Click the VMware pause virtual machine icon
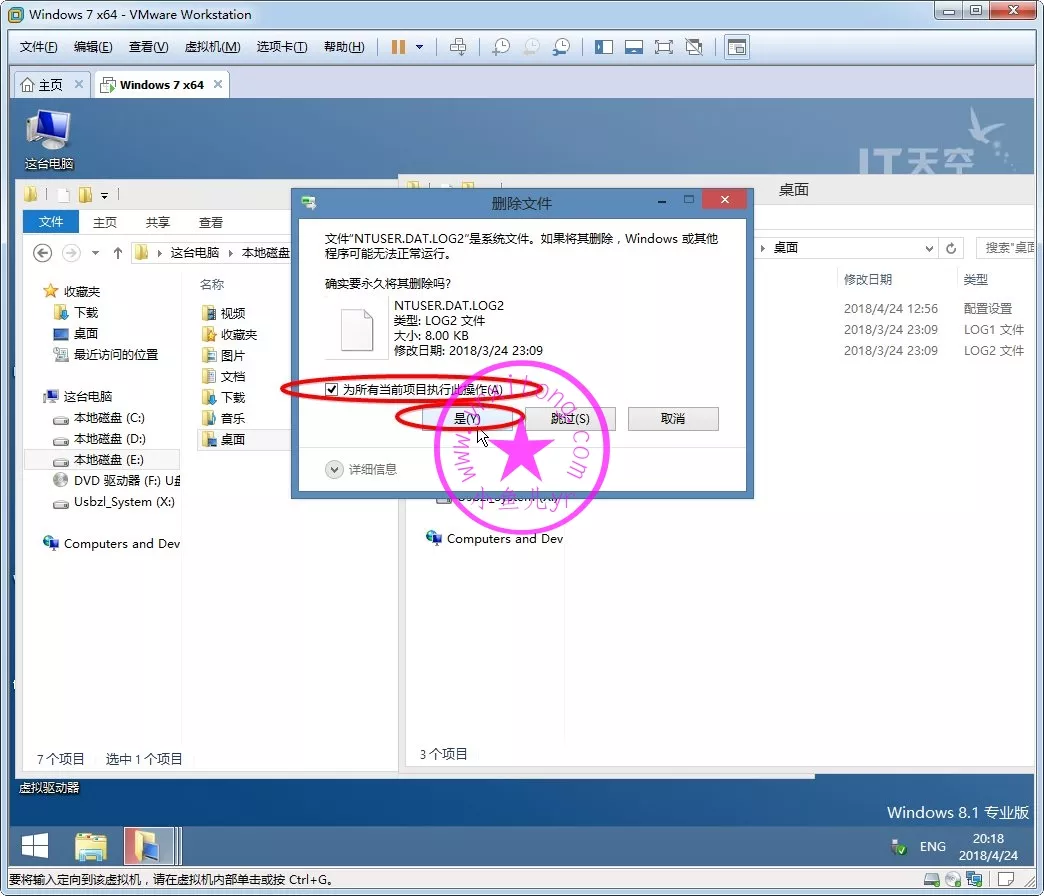The width and height of the screenshot is (1044, 896). pos(398,47)
